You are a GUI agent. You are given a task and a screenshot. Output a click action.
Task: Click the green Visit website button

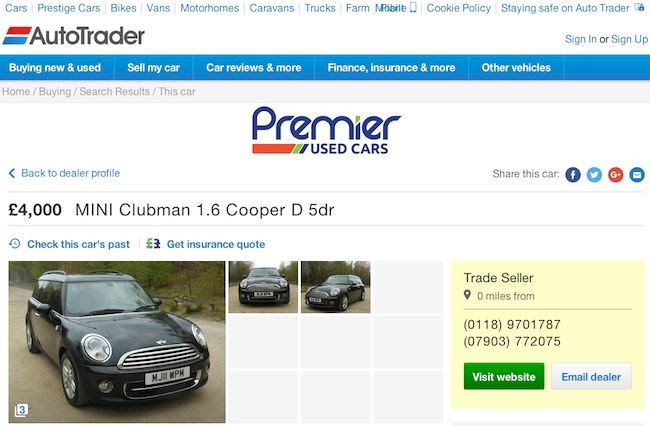click(504, 376)
